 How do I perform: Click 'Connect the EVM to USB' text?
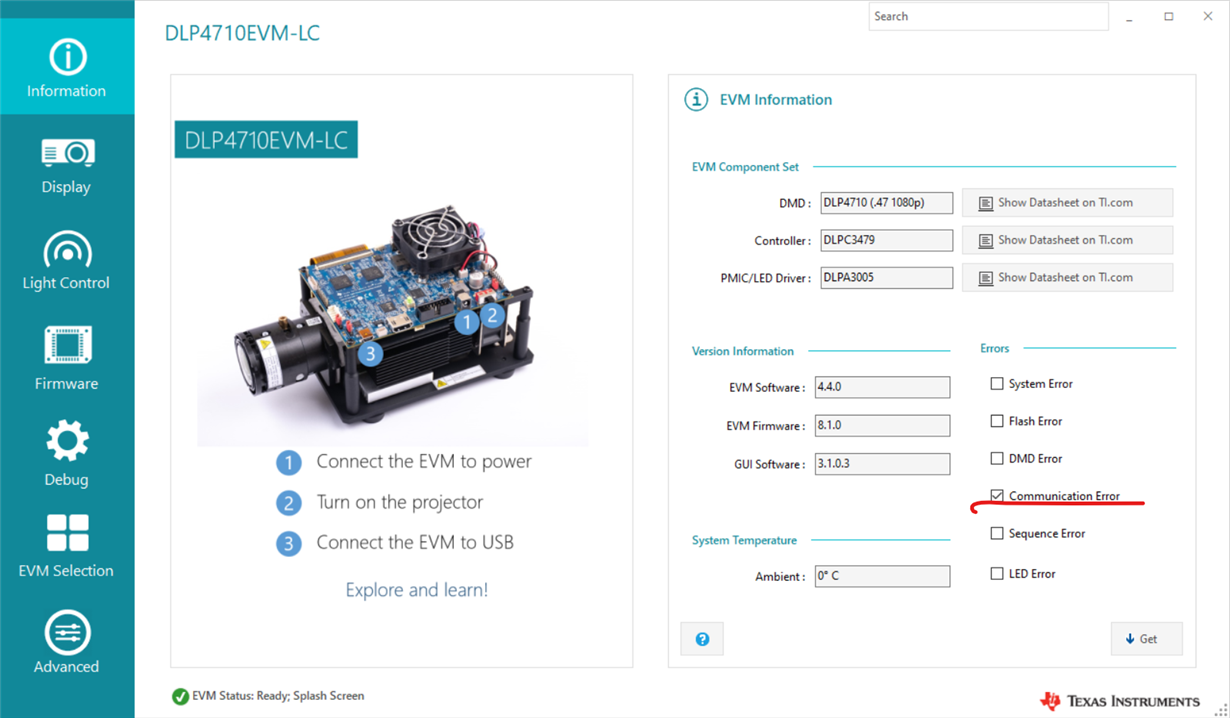(x=415, y=542)
